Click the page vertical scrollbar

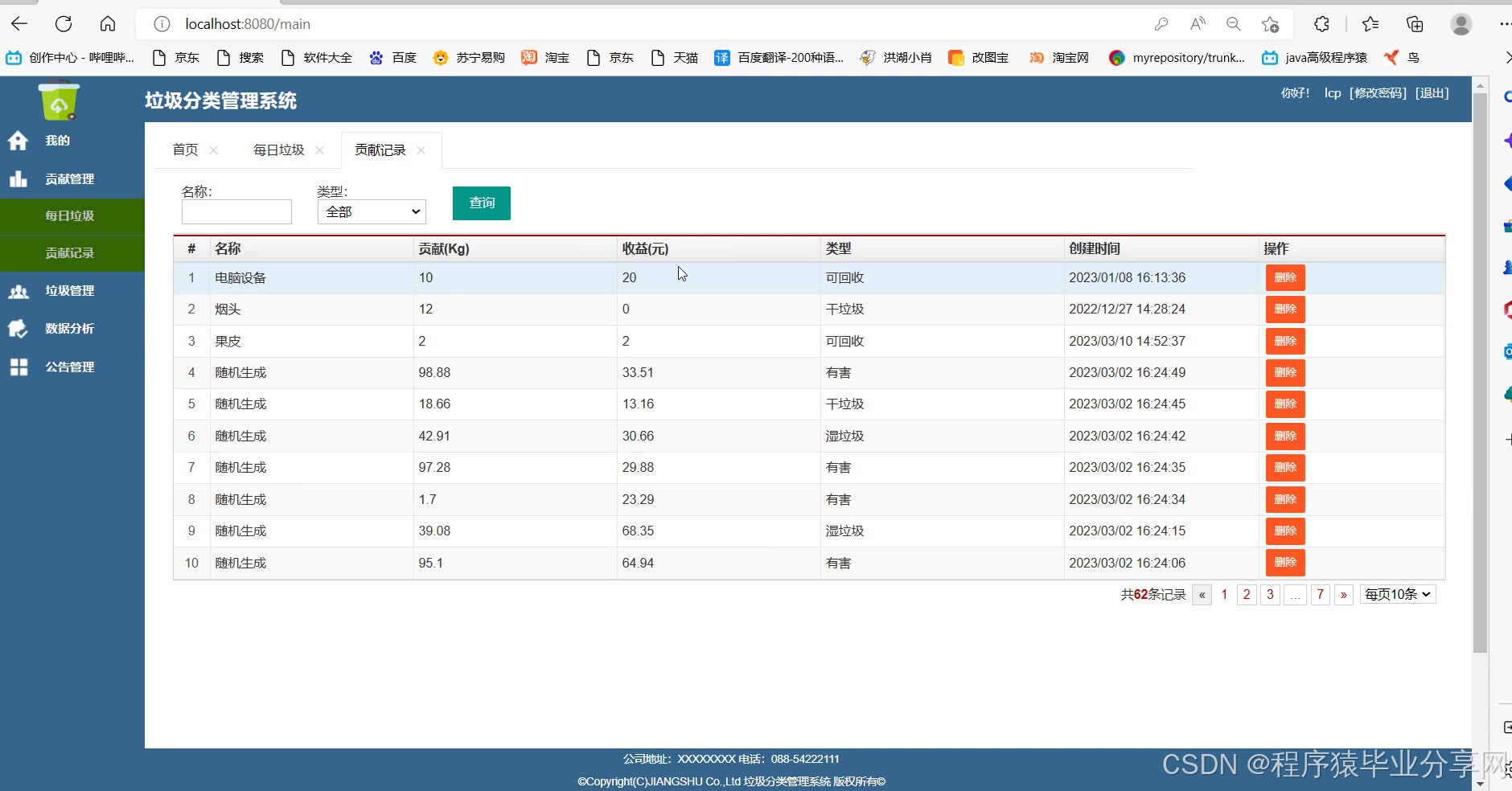coord(1480,373)
